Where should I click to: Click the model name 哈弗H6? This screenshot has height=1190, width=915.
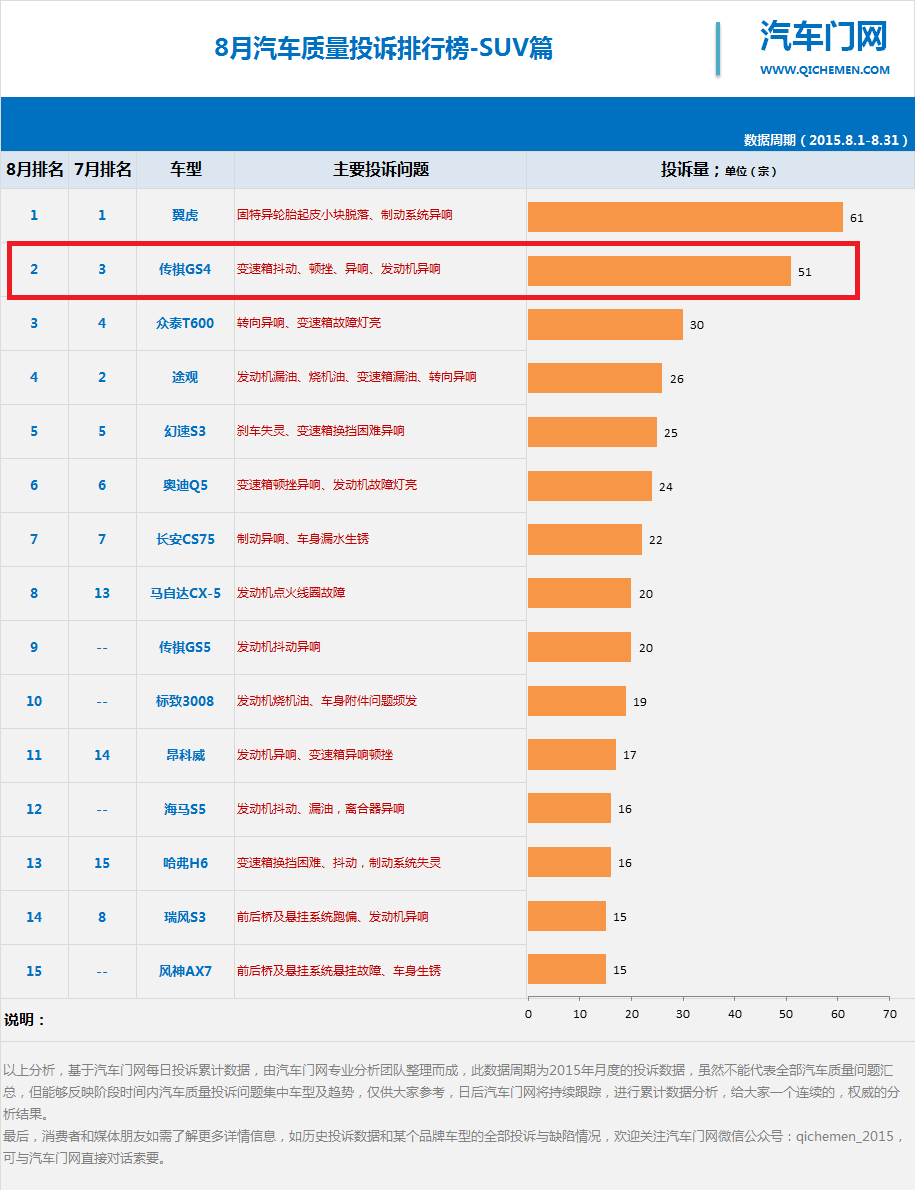point(185,863)
